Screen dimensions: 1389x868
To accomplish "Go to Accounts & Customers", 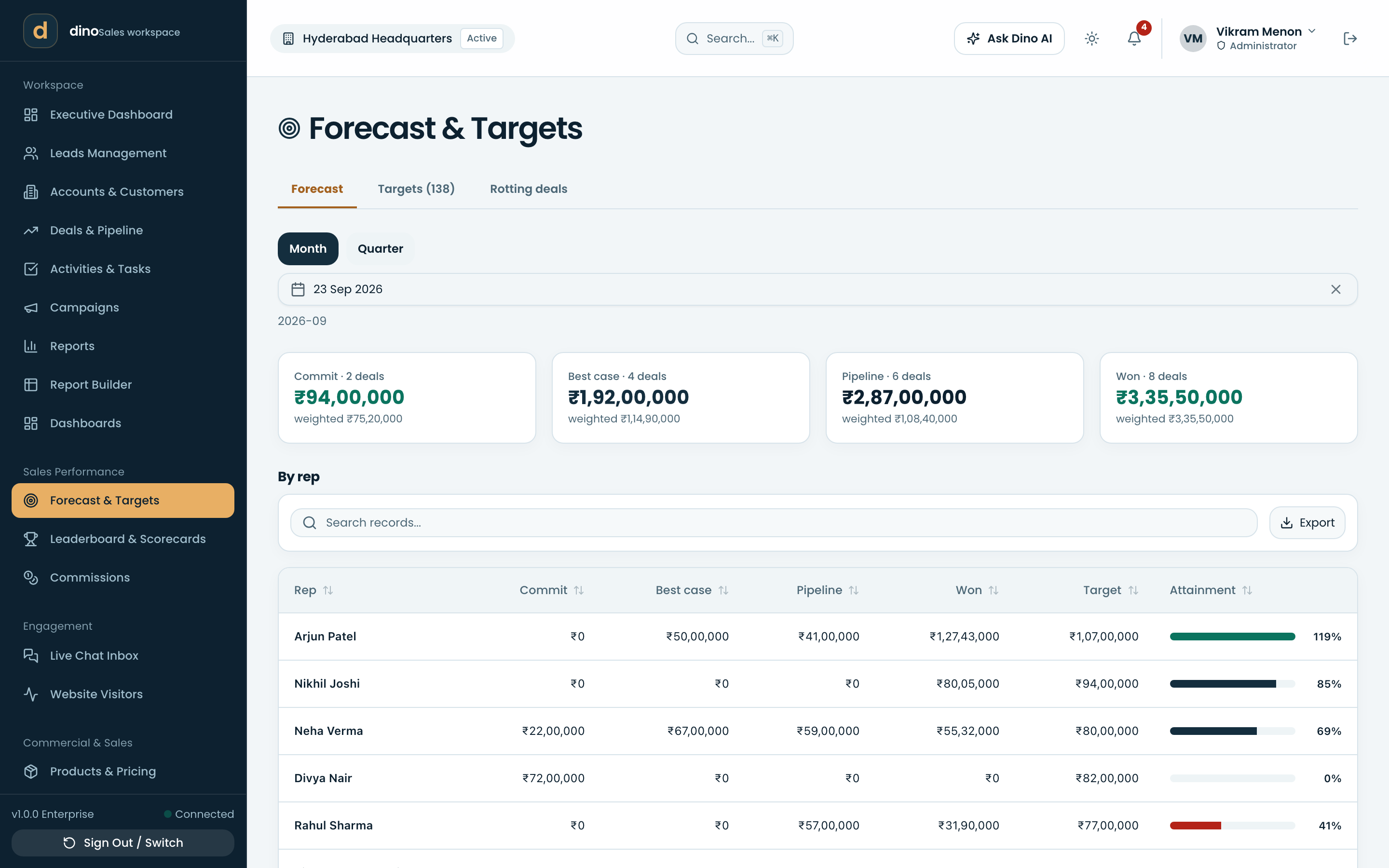I will [123, 192].
